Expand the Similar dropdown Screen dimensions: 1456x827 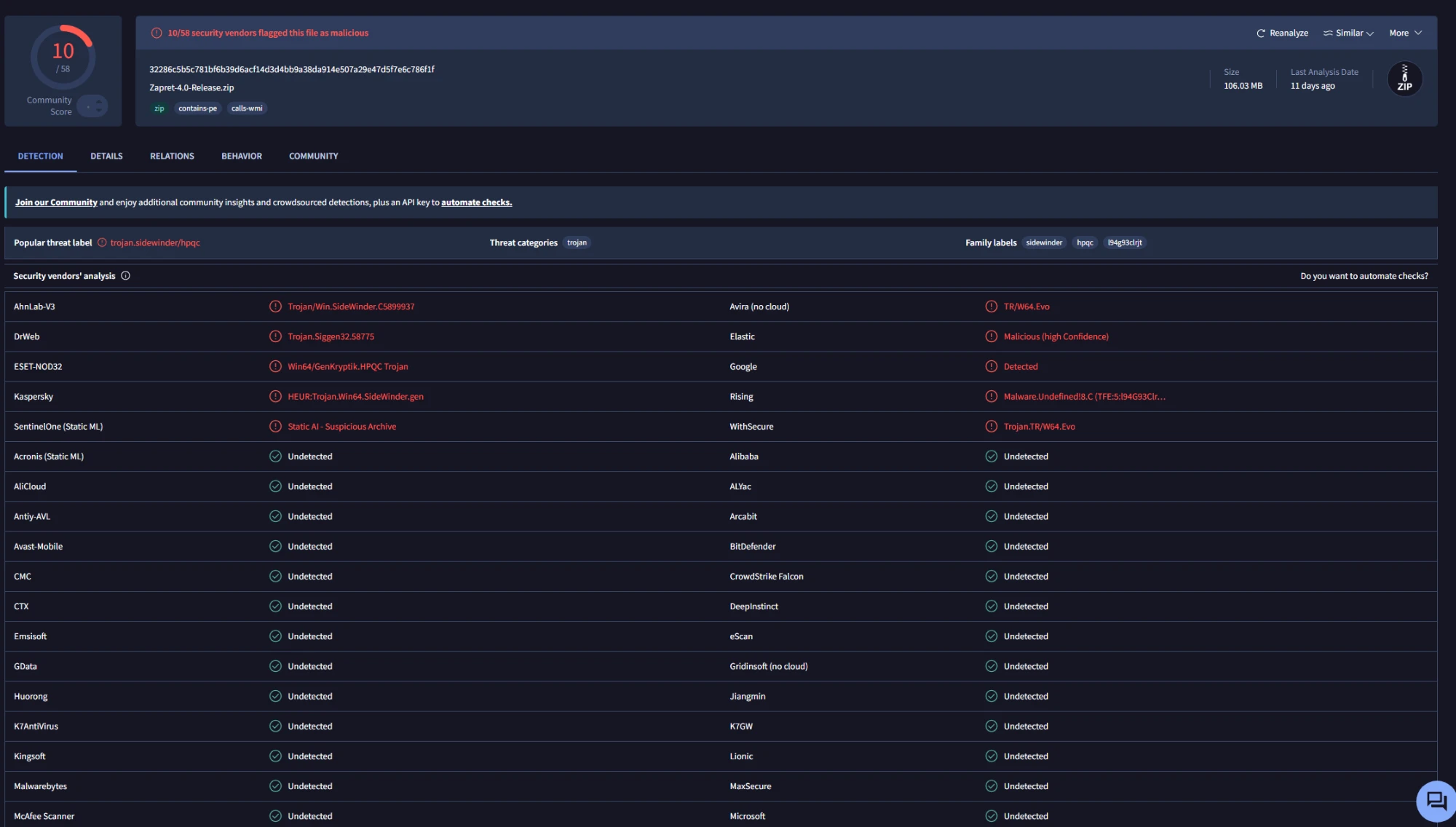1348,33
